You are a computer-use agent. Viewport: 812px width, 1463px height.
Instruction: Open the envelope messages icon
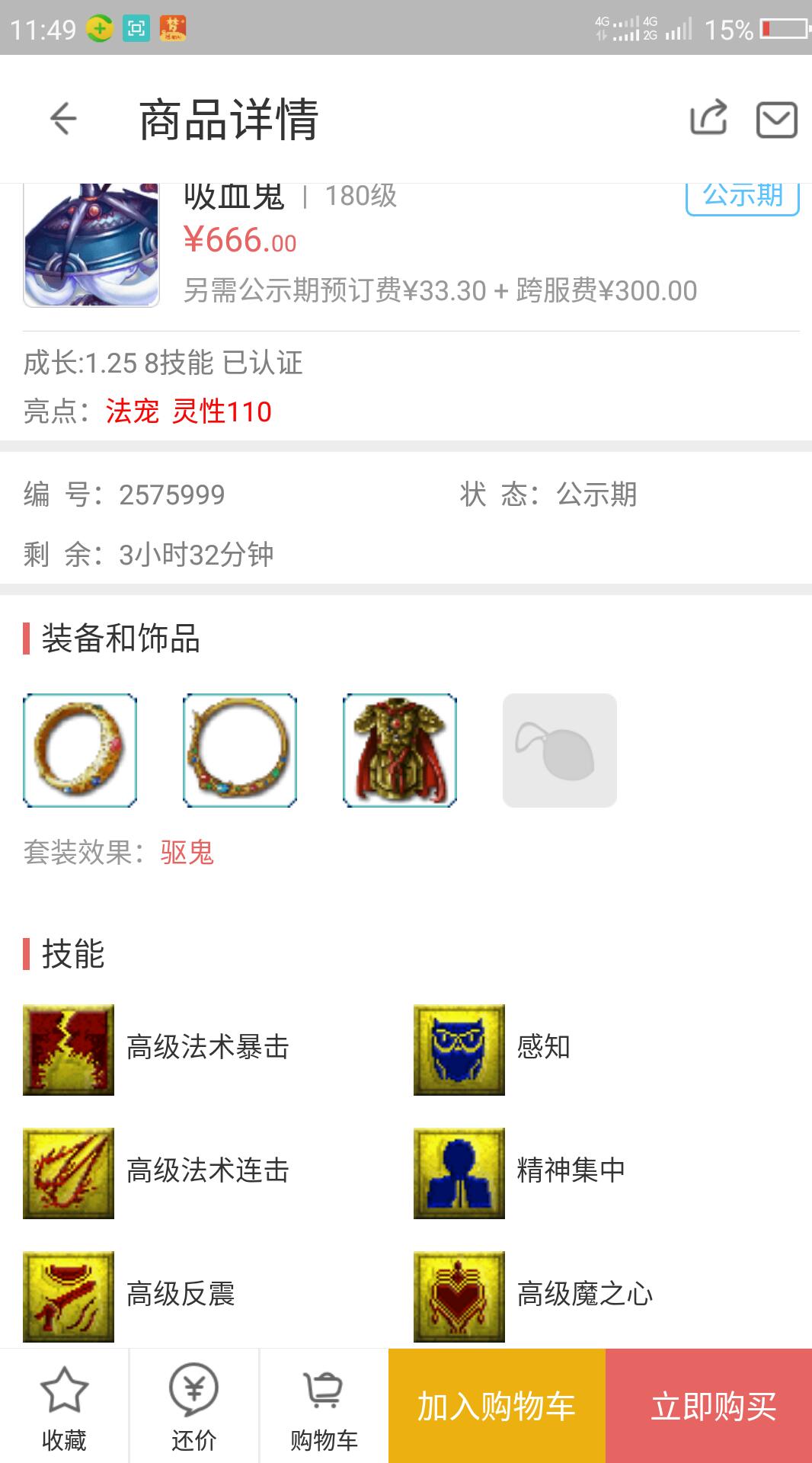click(x=776, y=120)
